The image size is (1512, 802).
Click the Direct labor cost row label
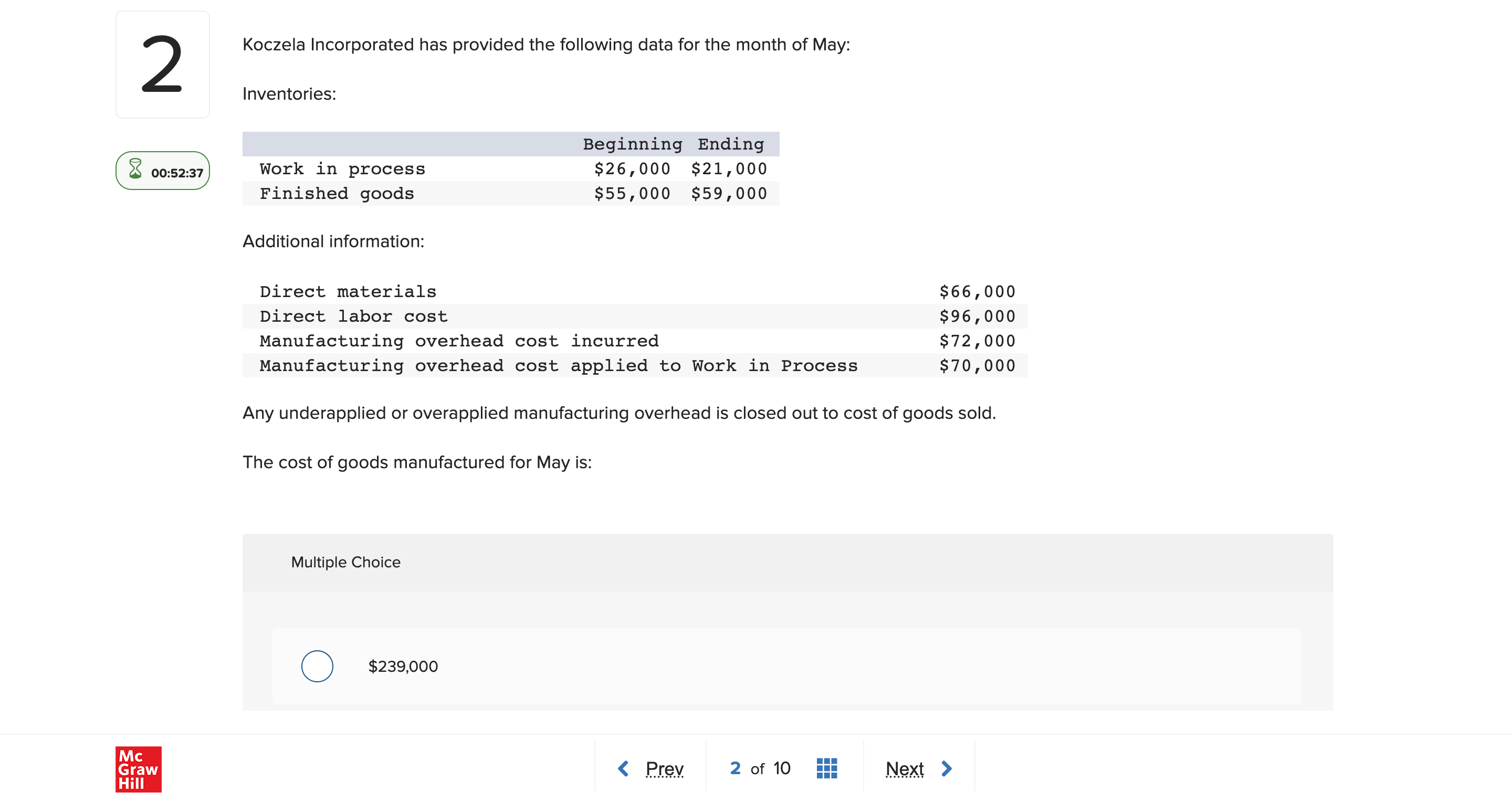pos(353,316)
